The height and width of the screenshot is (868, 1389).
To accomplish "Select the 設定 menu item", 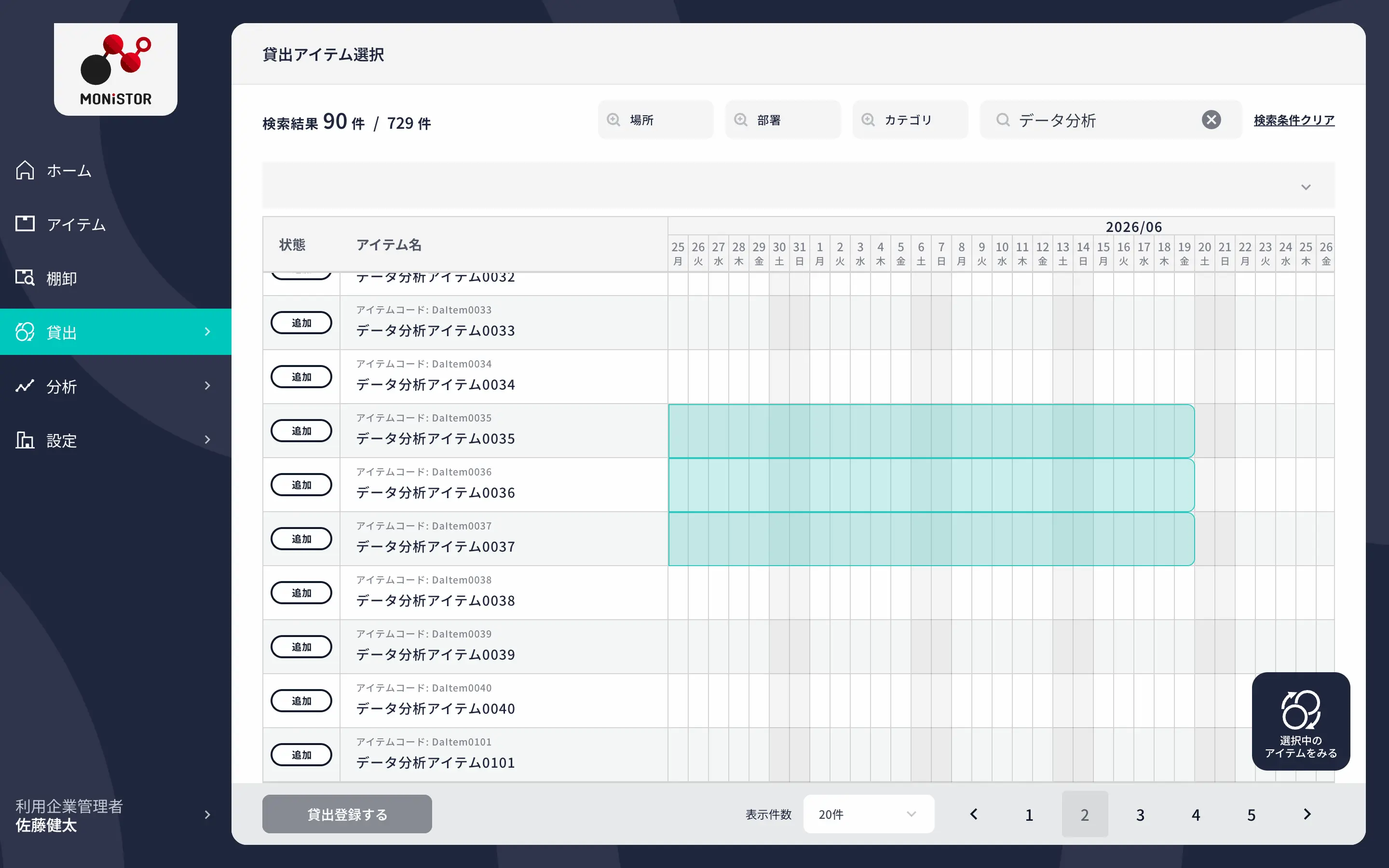I will pyautogui.click(x=115, y=440).
